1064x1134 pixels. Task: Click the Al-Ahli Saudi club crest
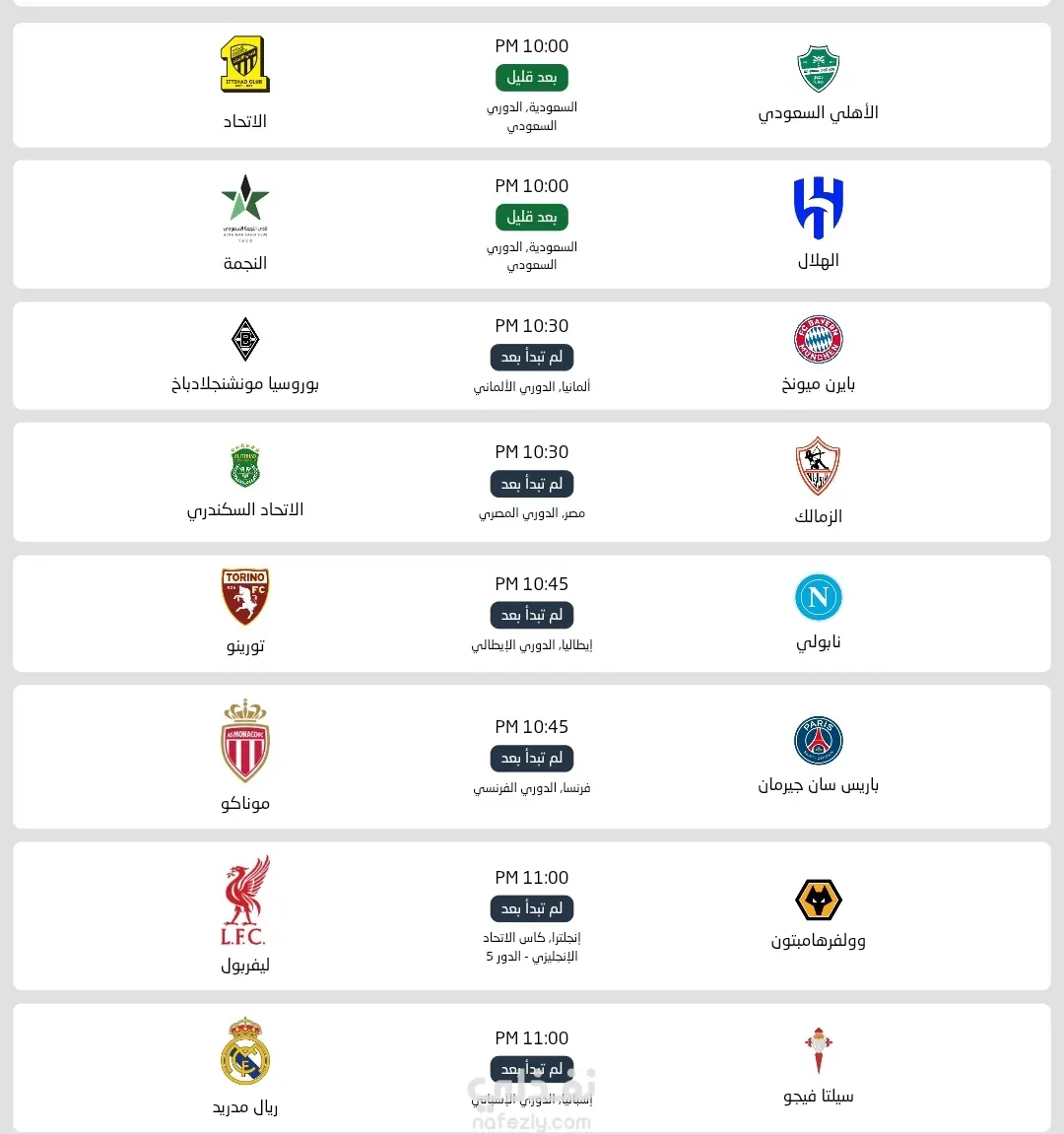click(x=818, y=68)
